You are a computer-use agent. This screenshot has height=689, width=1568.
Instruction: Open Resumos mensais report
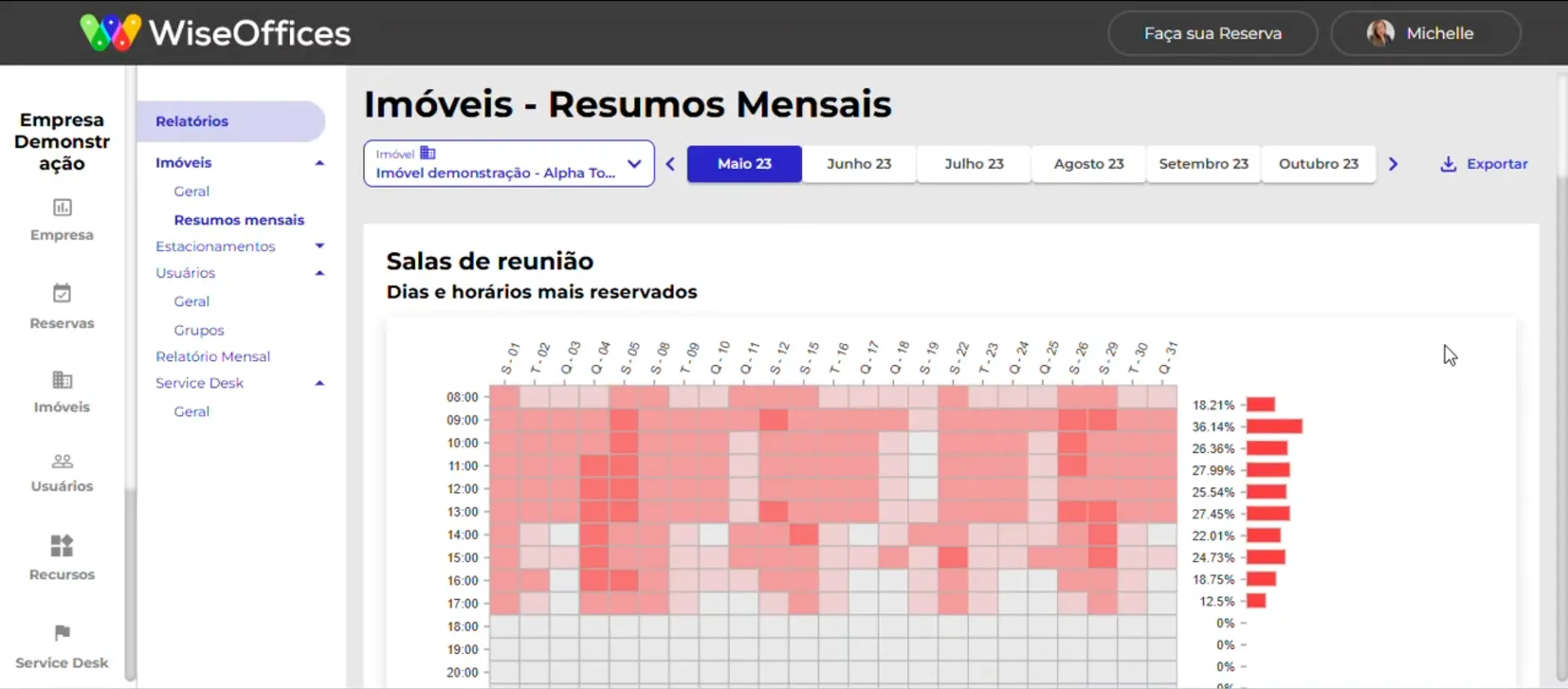point(239,220)
